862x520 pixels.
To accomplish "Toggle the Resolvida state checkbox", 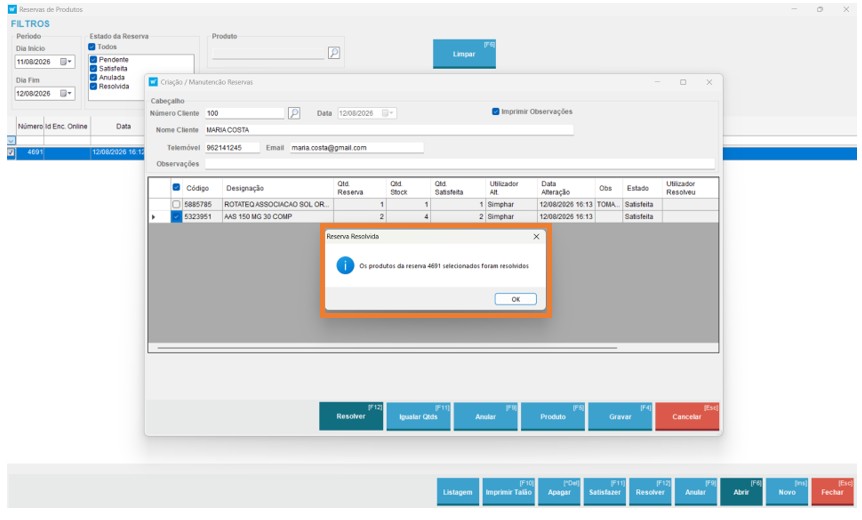I will pyautogui.click(x=93, y=86).
